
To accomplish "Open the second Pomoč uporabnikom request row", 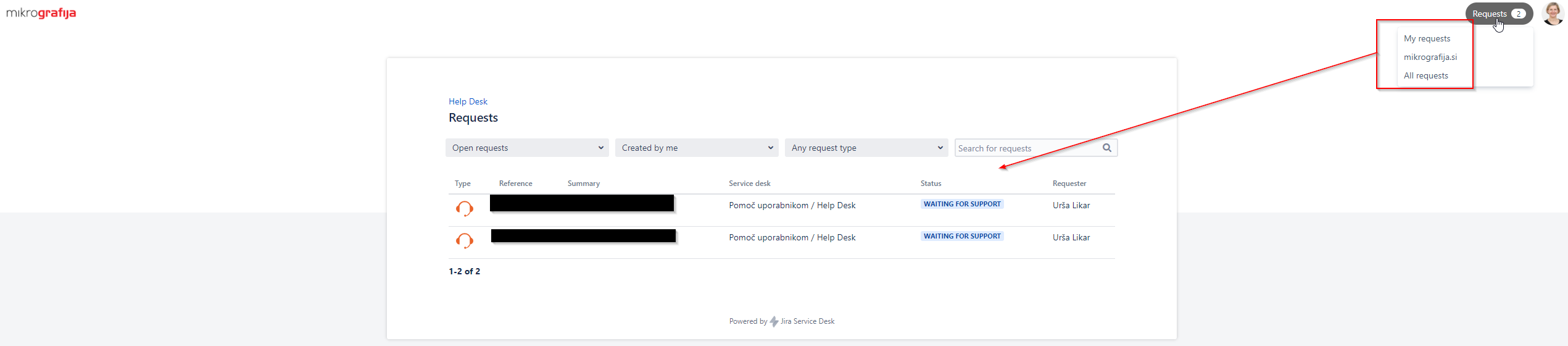I will (792, 237).
